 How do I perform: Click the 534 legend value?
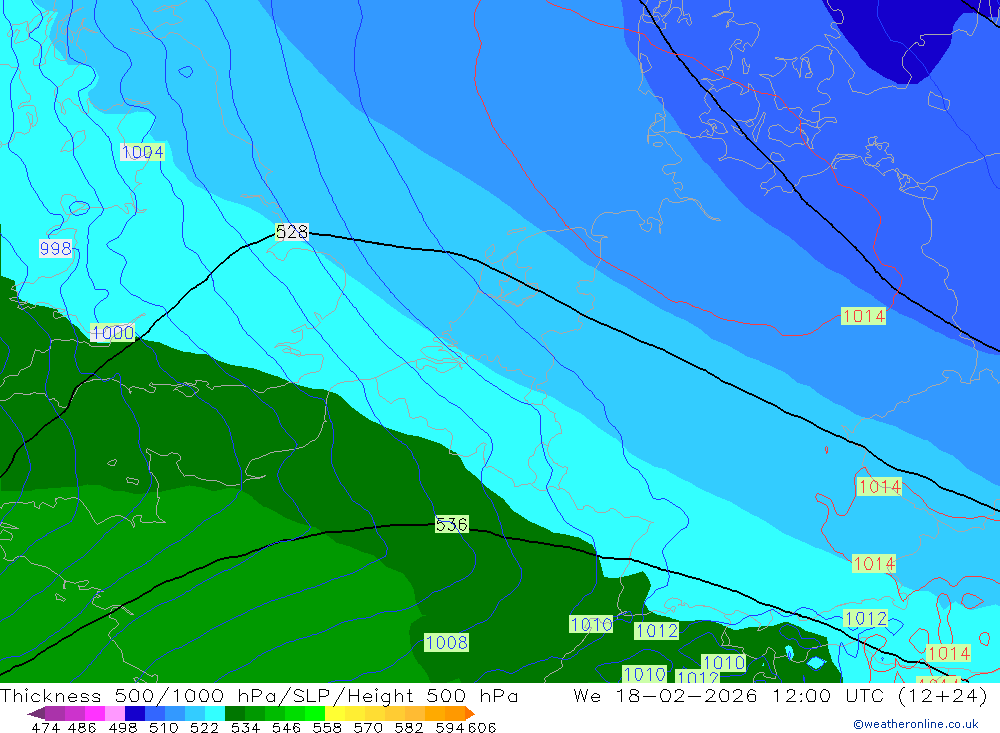(x=245, y=727)
